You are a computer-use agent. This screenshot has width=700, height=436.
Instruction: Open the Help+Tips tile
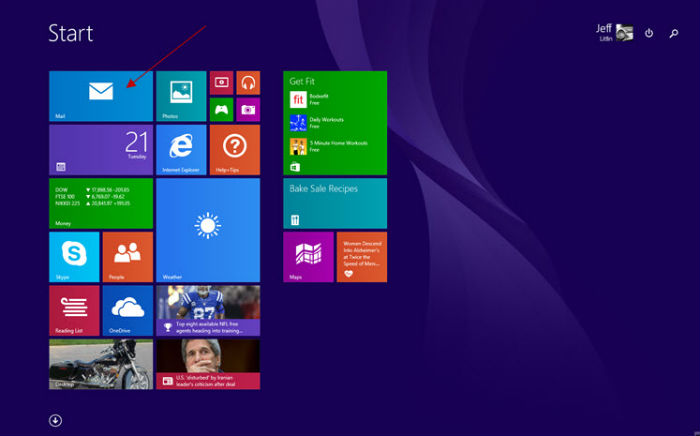coord(235,150)
